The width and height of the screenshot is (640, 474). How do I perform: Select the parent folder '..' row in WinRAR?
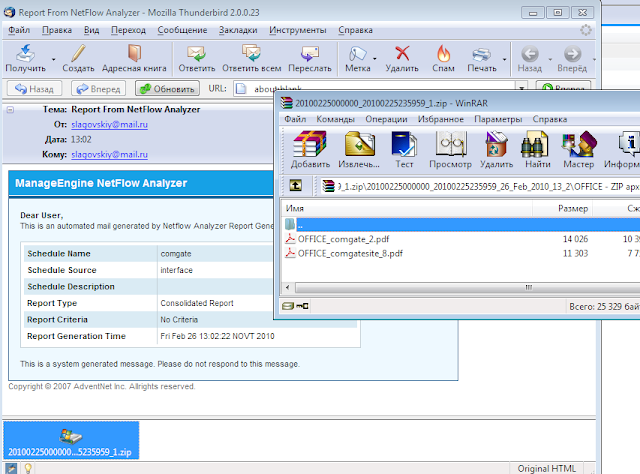tap(460, 224)
